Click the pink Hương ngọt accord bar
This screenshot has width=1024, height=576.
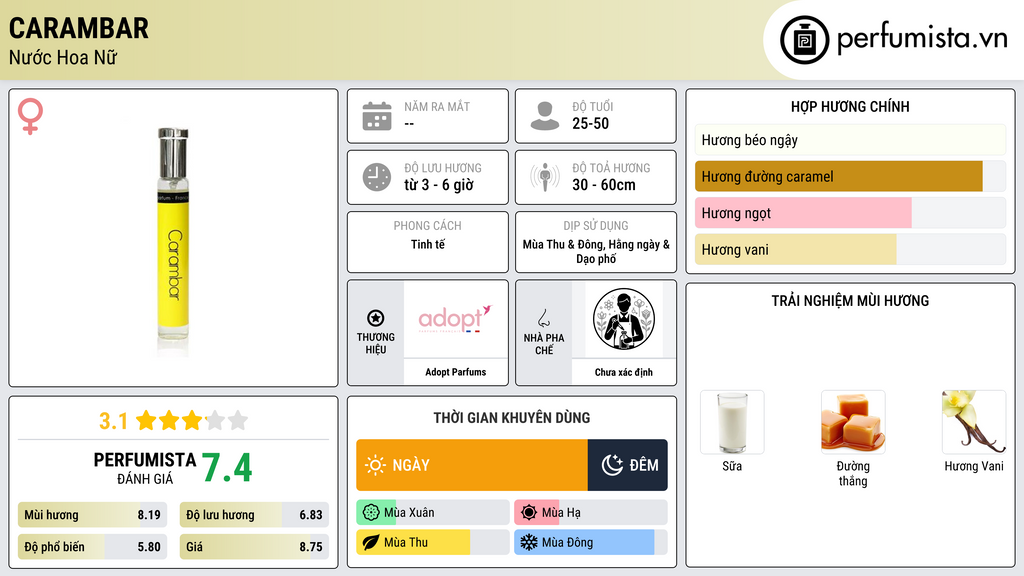click(850, 213)
